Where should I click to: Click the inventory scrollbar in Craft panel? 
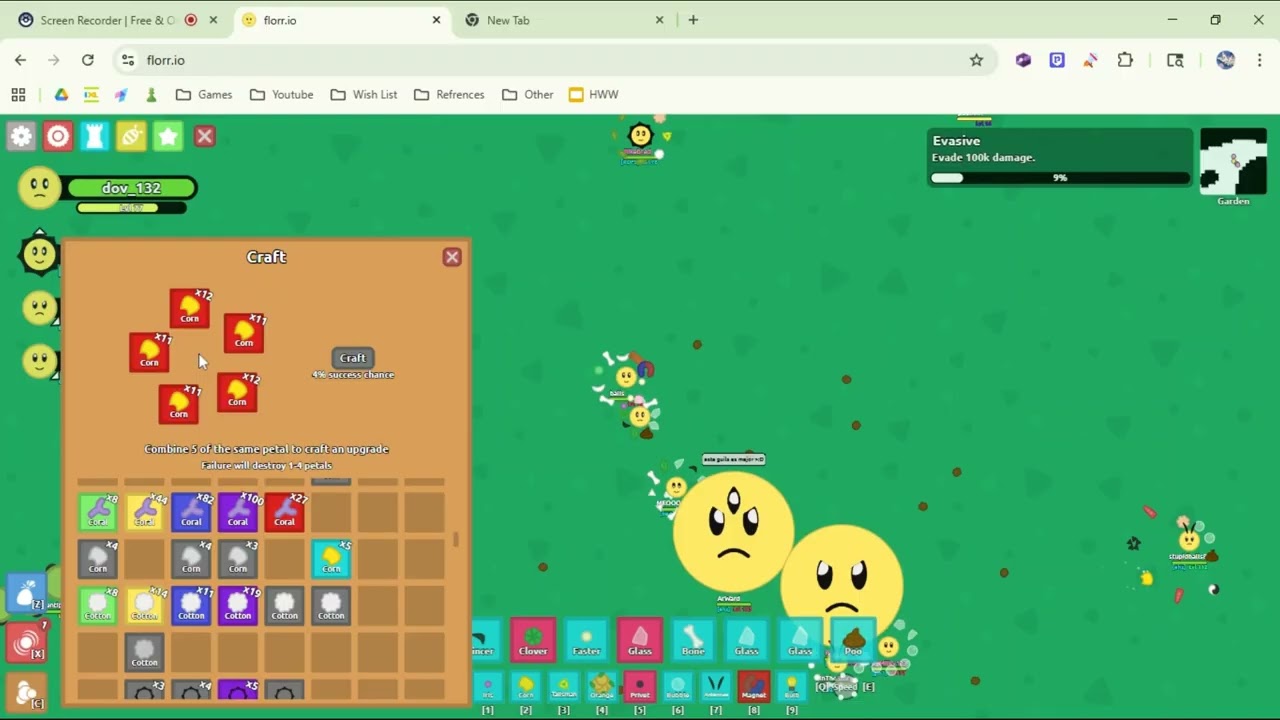pos(456,539)
